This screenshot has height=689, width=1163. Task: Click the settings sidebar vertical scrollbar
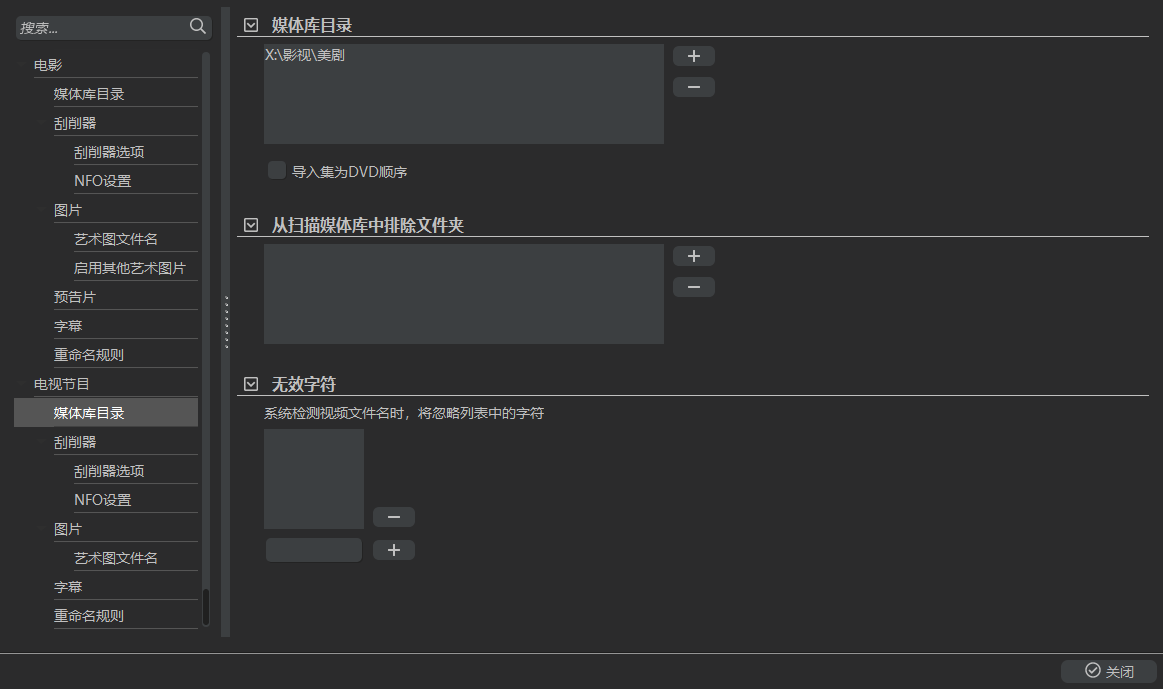pyautogui.click(x=206, y=606)
